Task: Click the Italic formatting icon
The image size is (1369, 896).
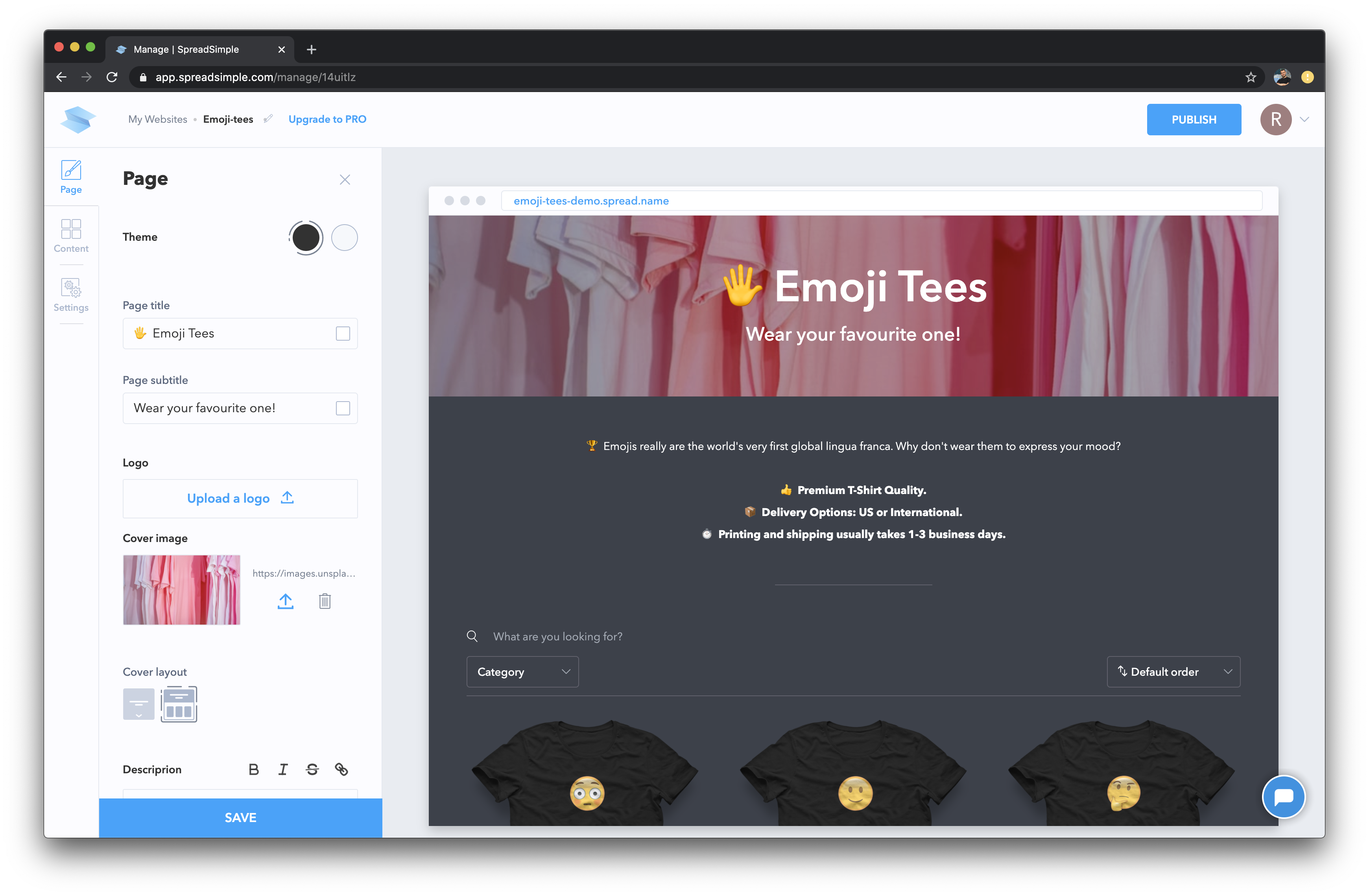Action: [x=283, y=769]
